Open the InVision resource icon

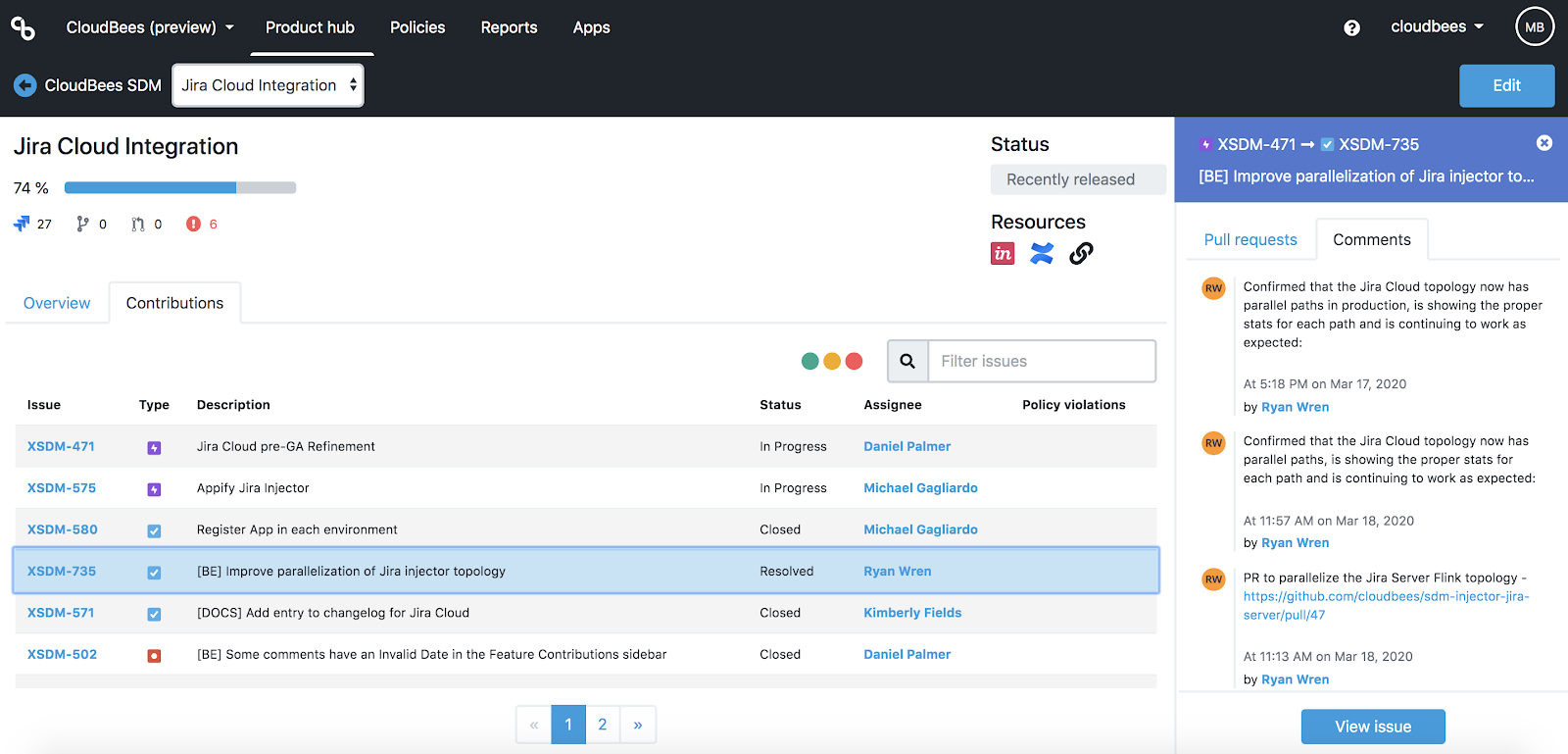point(1003,253)
